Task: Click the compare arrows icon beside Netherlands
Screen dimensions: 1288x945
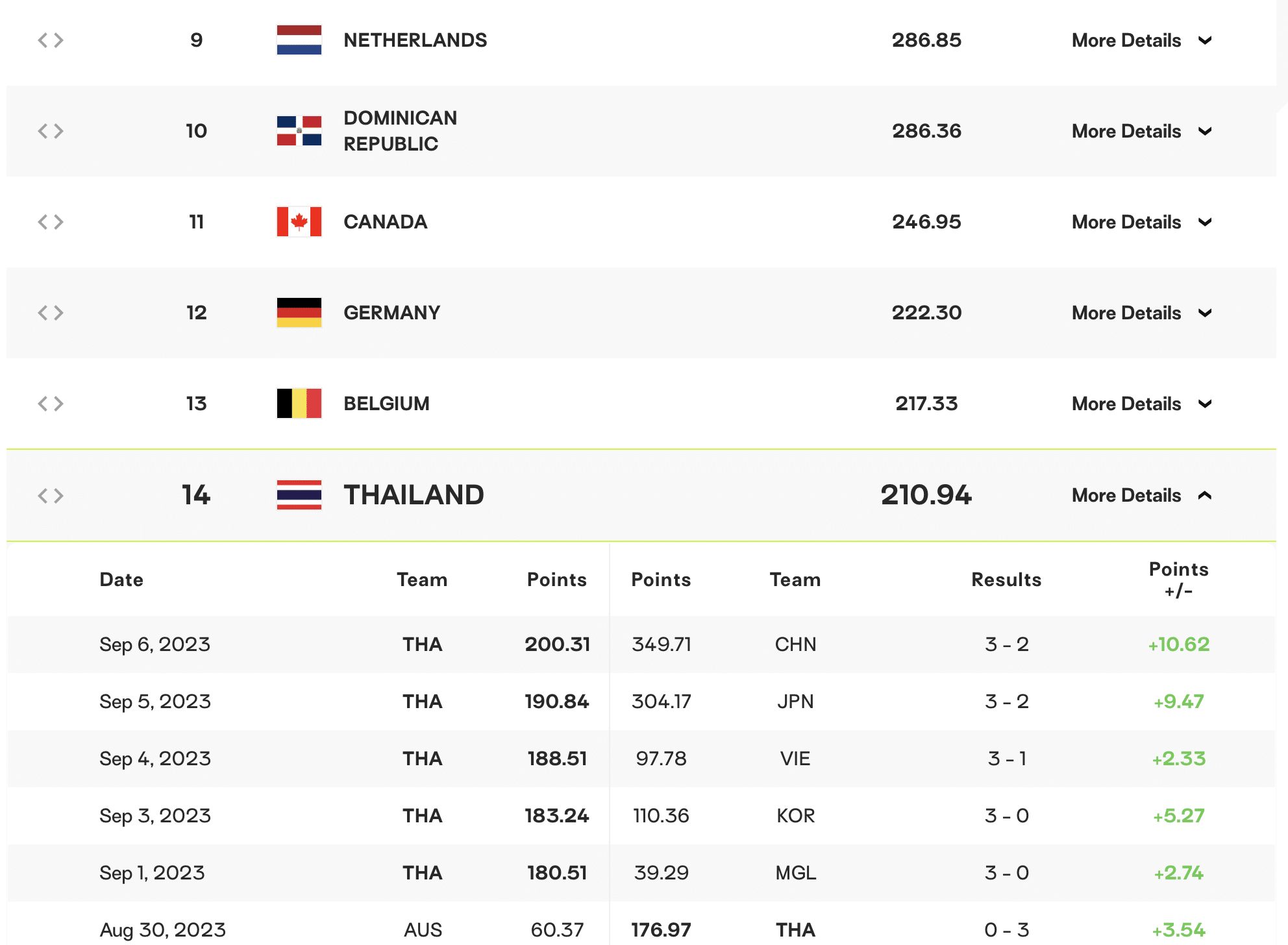Action: (51, 40)
